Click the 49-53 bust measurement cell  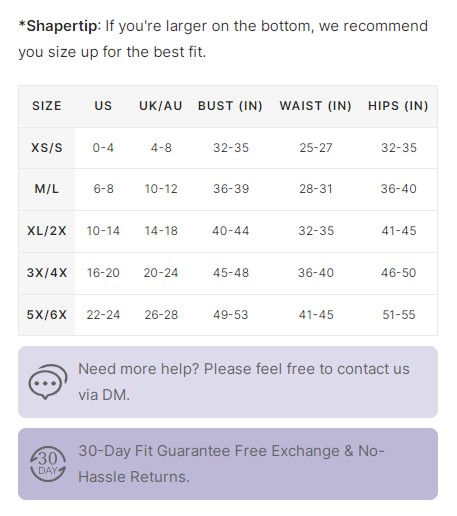(231, 315)
